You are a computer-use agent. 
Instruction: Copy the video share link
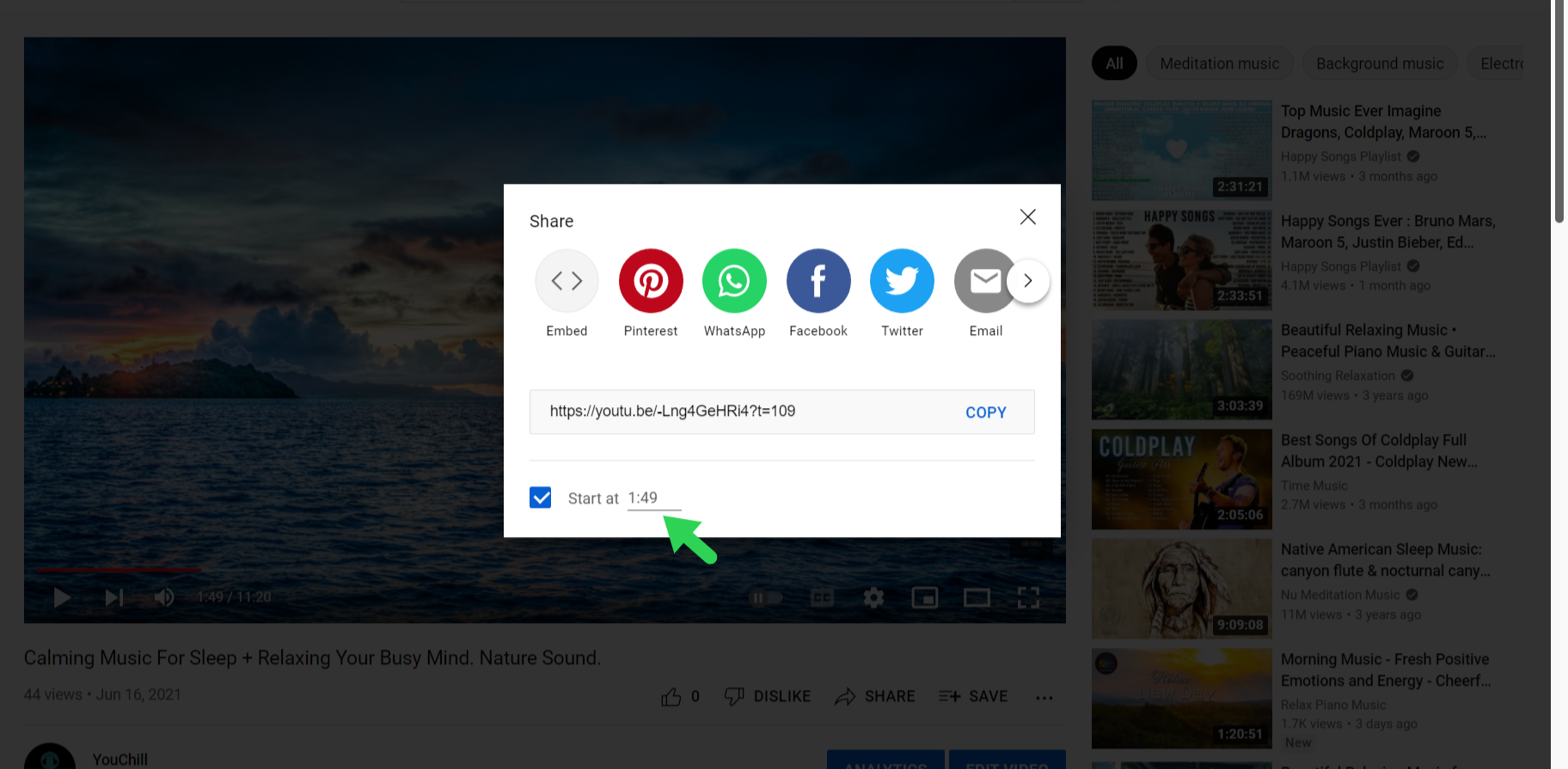pyautogui.click(x=986, y=412)
